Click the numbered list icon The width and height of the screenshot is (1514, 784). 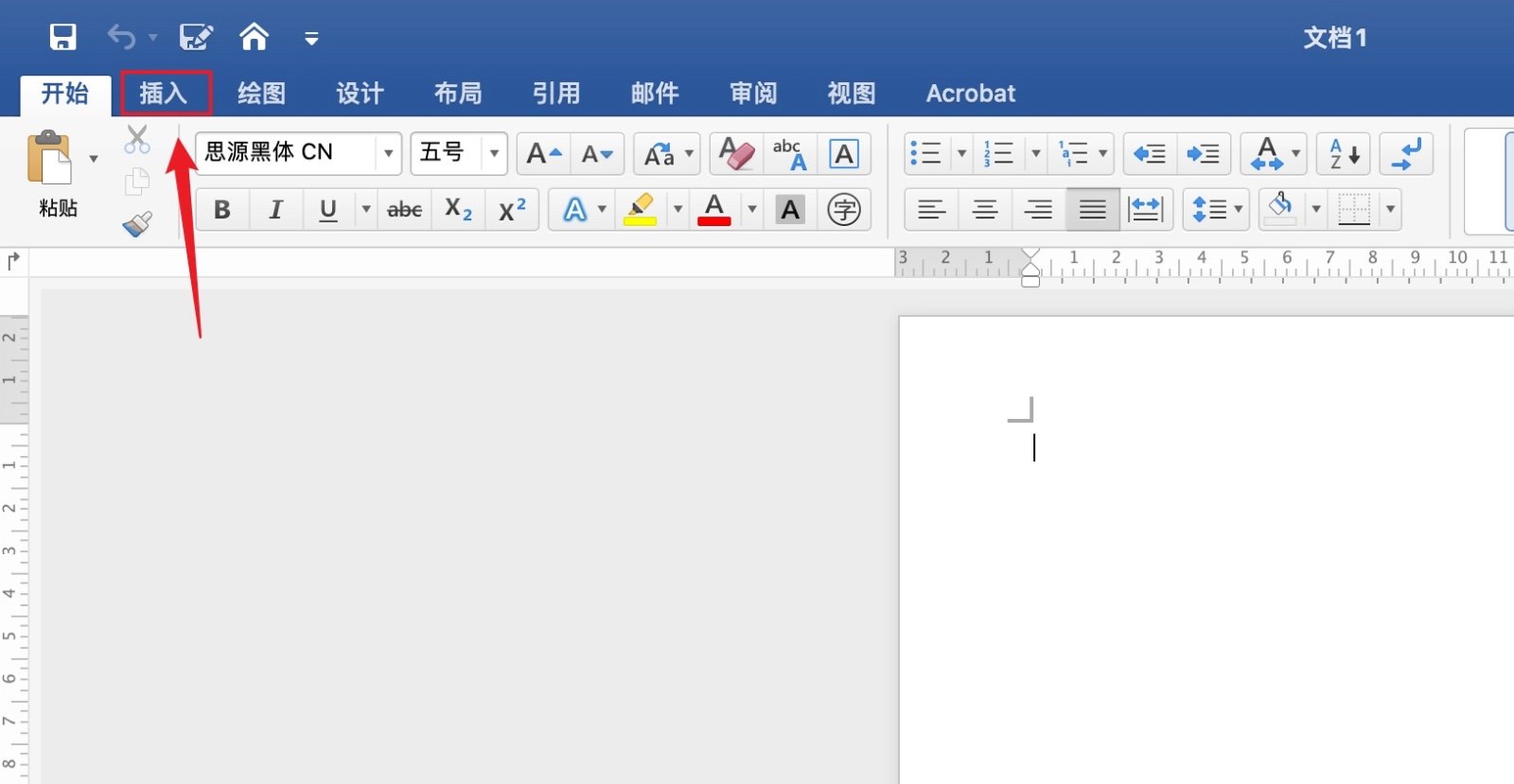click(x=999, y=153)
